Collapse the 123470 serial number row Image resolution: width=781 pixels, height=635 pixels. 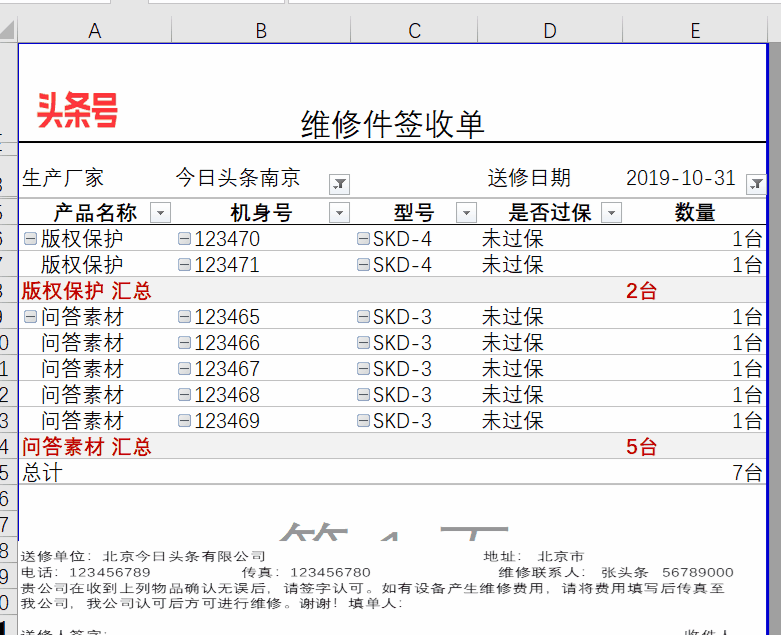coord(184,239)
